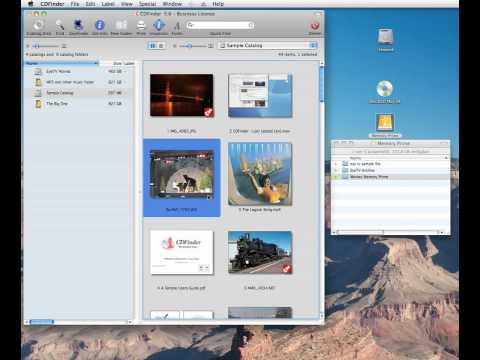Click the Name column header in catalog list

click(62, 63)
